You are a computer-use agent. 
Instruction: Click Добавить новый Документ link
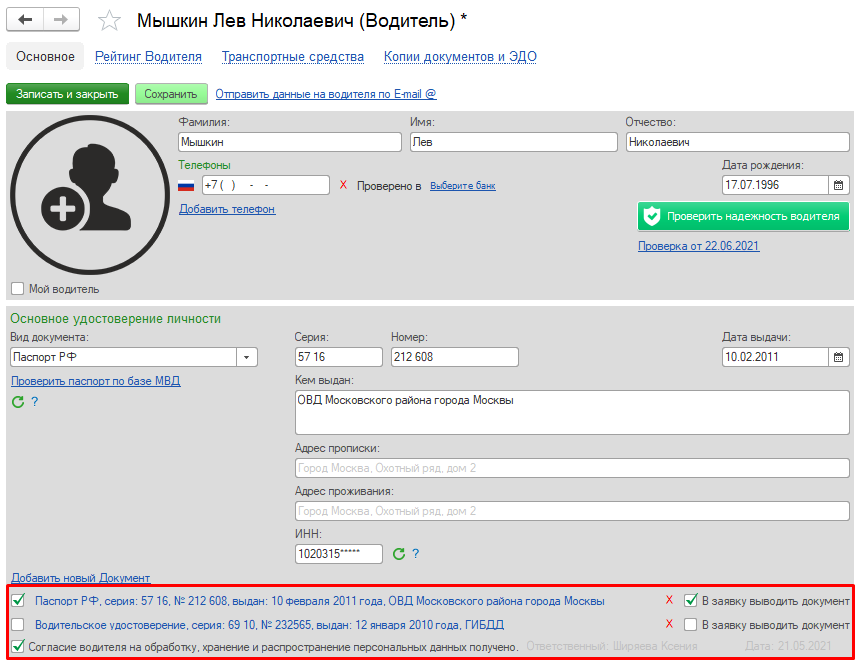[81, 578]
